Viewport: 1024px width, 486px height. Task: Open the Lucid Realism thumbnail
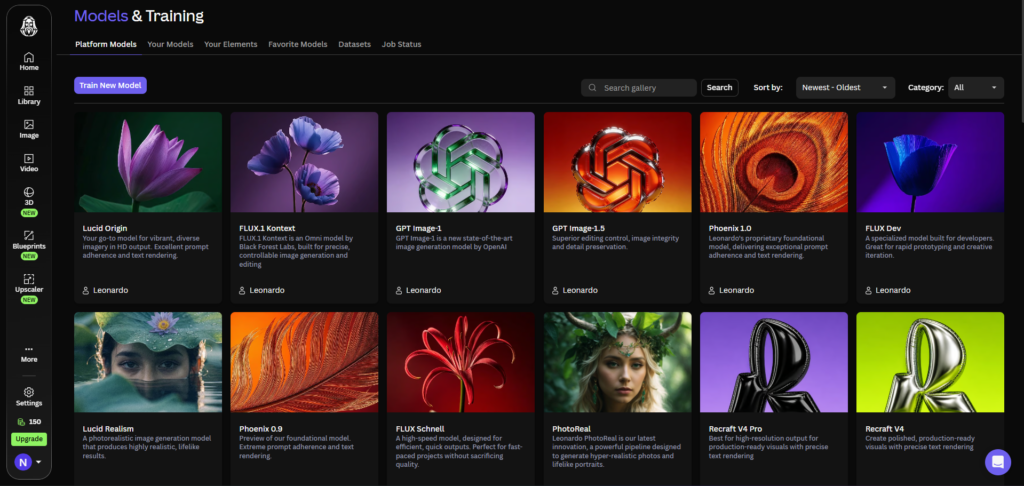pyautogui.click(x=148, y=362)
